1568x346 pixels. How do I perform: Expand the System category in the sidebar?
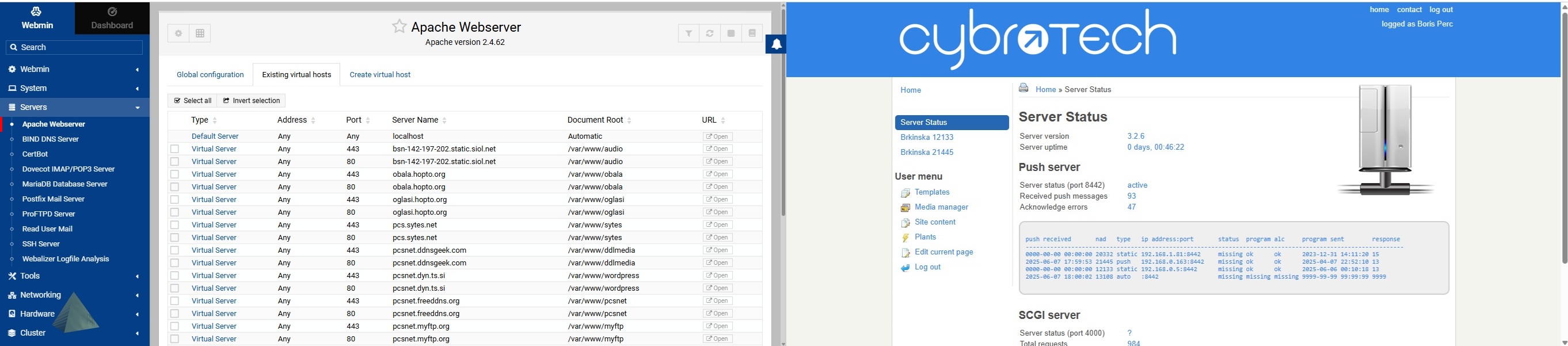(74, 88)
